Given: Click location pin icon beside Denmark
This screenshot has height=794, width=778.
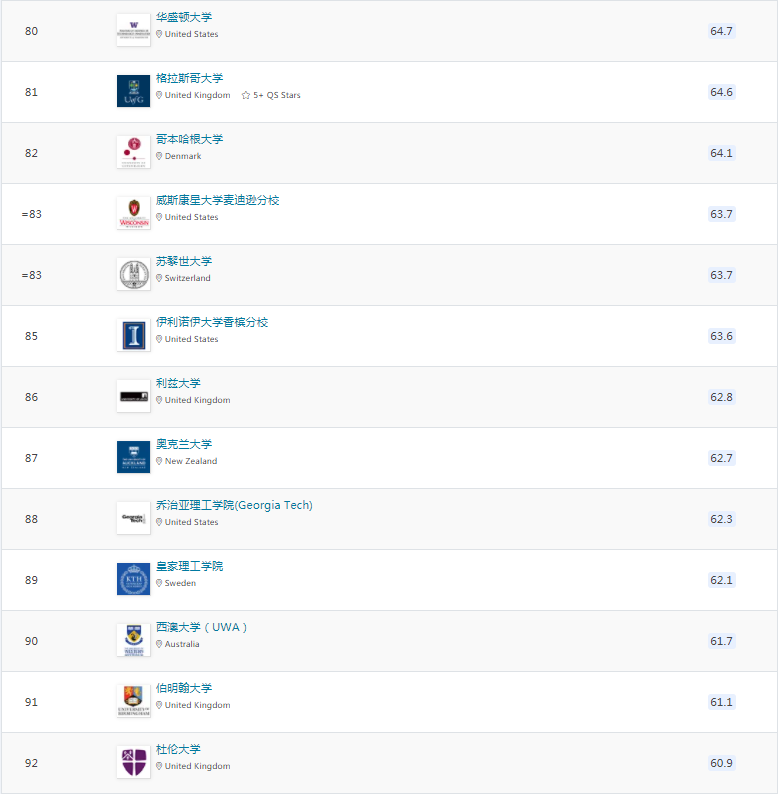Looking at the screenshot, I should tap(159, 156).
